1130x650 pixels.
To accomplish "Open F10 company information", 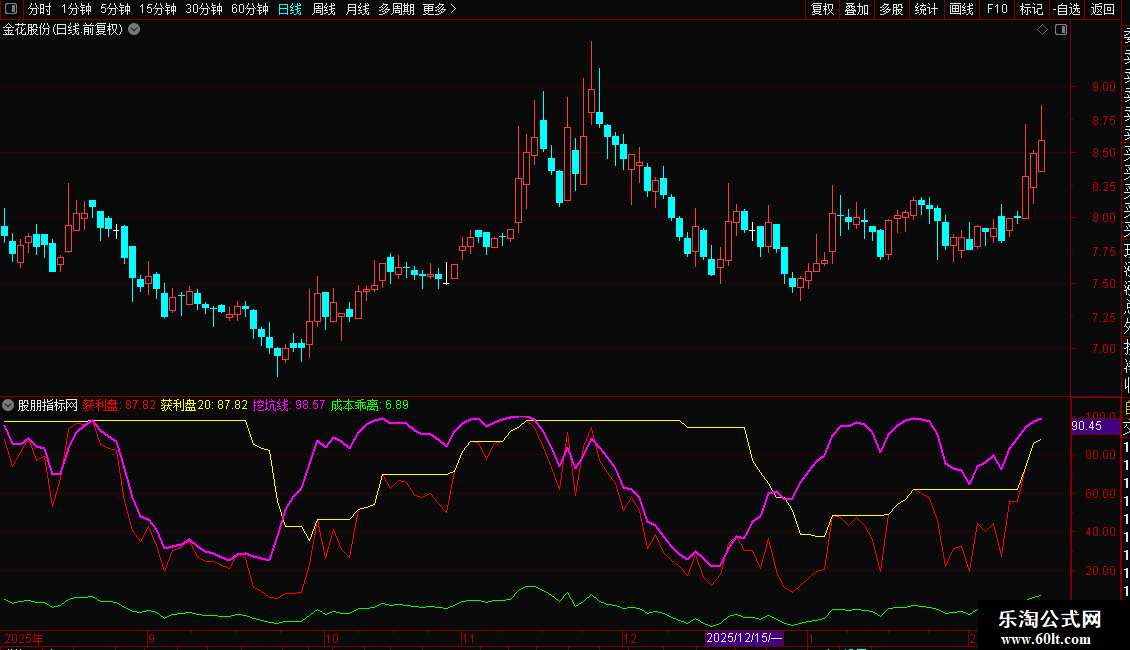I will [x=997, y=9].
